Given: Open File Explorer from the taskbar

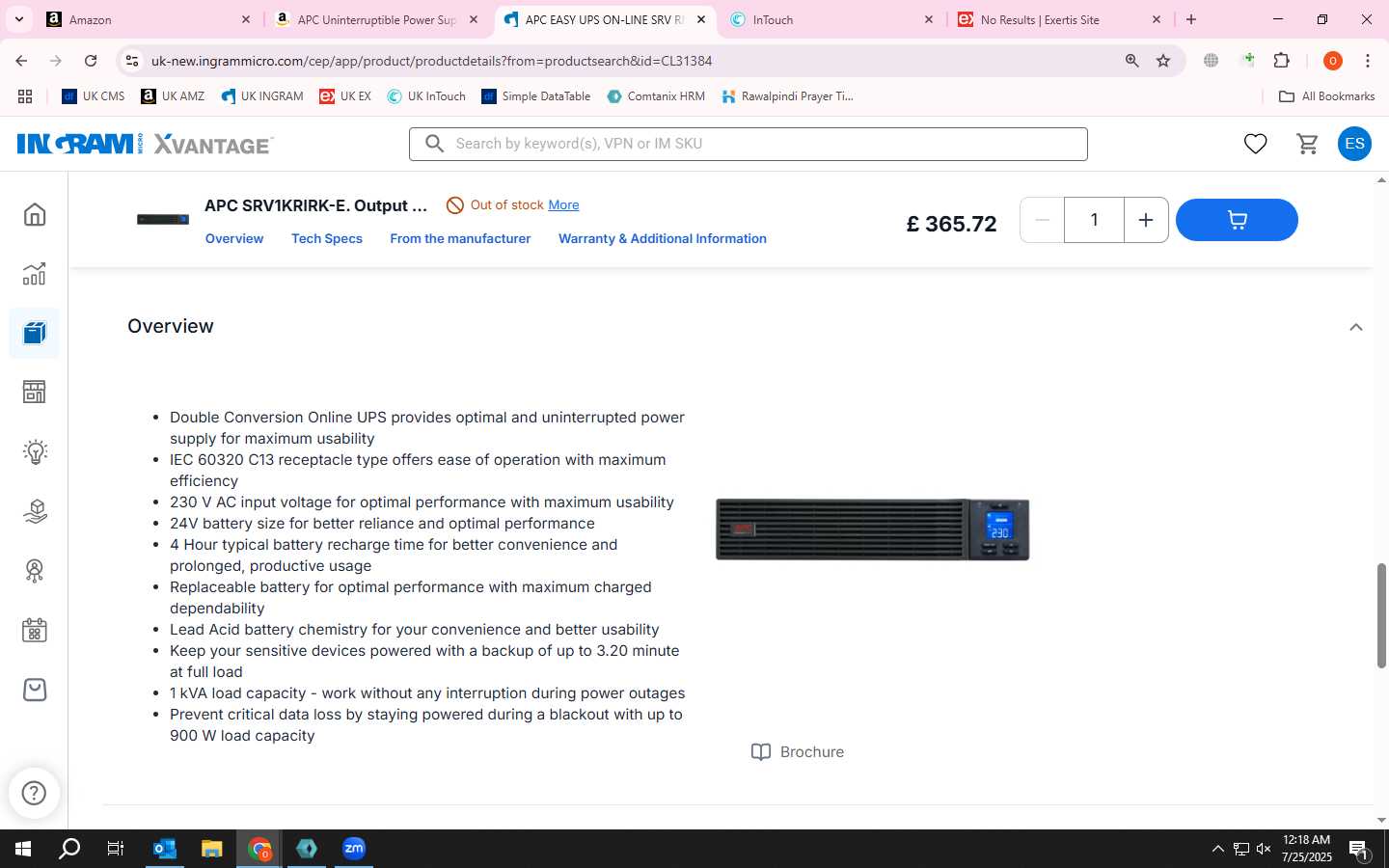Looking at the screenshot, I should 211,849.
